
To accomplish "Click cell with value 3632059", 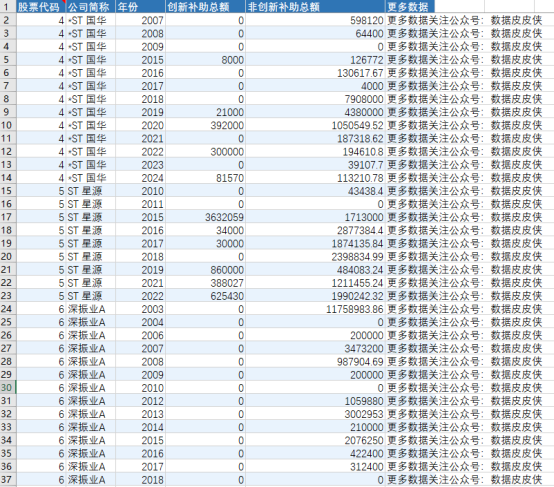I will tap(205, 217).
